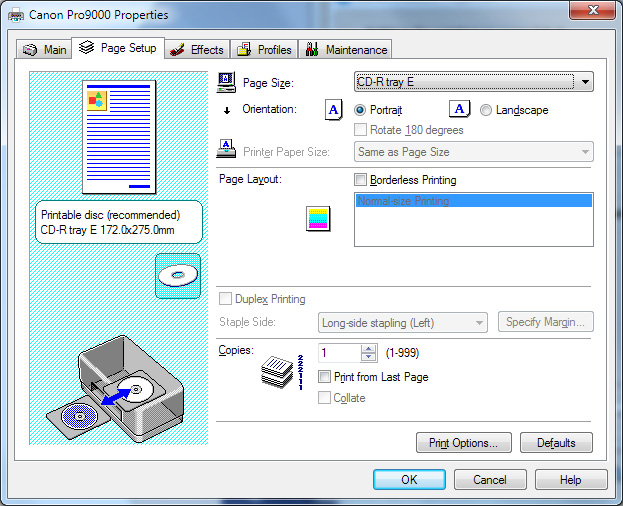Click the Page Size icon

point(227,83)
